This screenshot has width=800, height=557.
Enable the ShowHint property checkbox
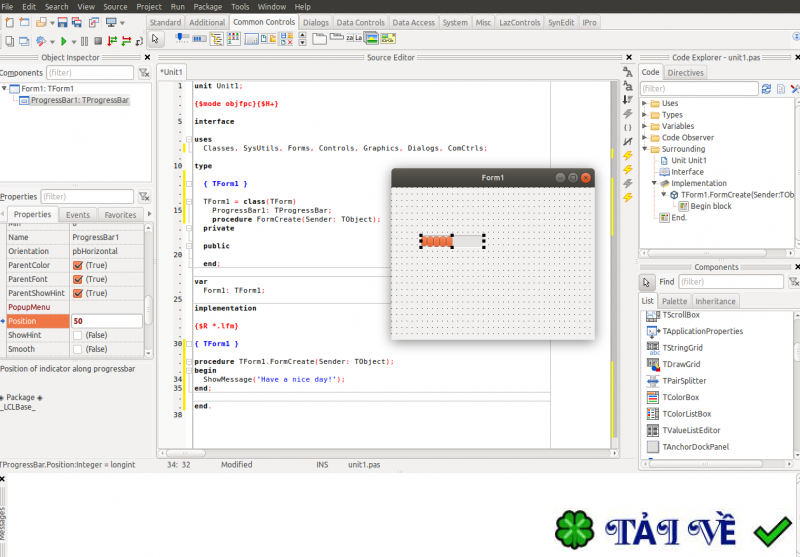click(78, 335)
